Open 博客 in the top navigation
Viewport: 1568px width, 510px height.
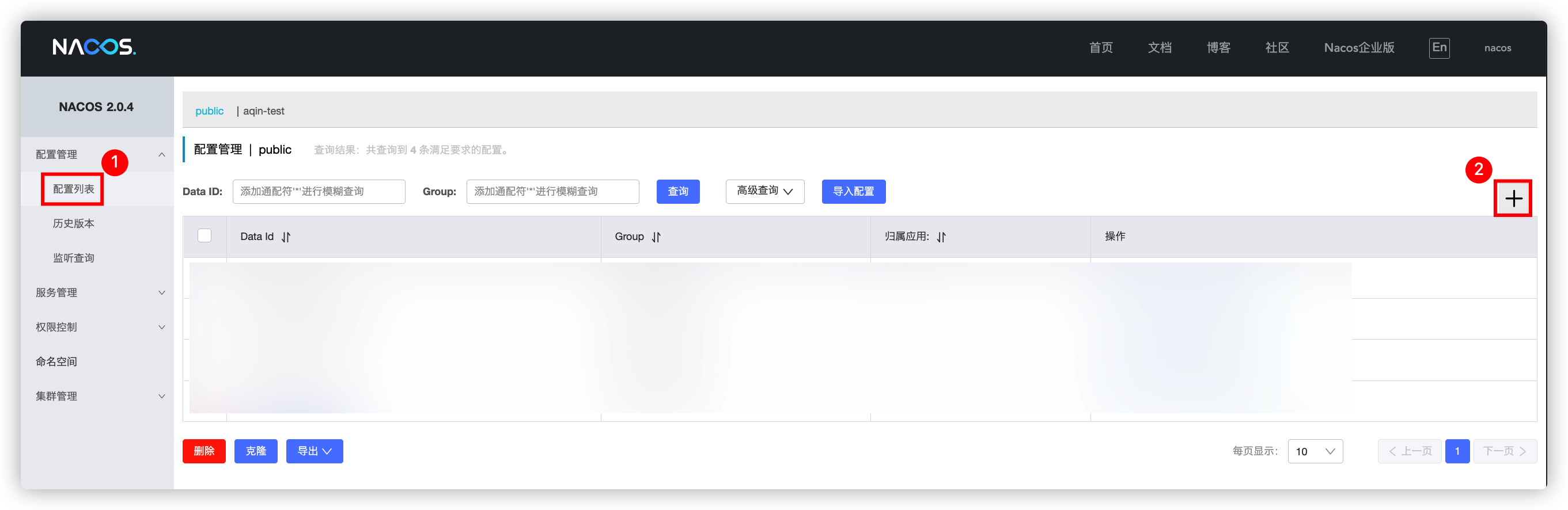1218,47
